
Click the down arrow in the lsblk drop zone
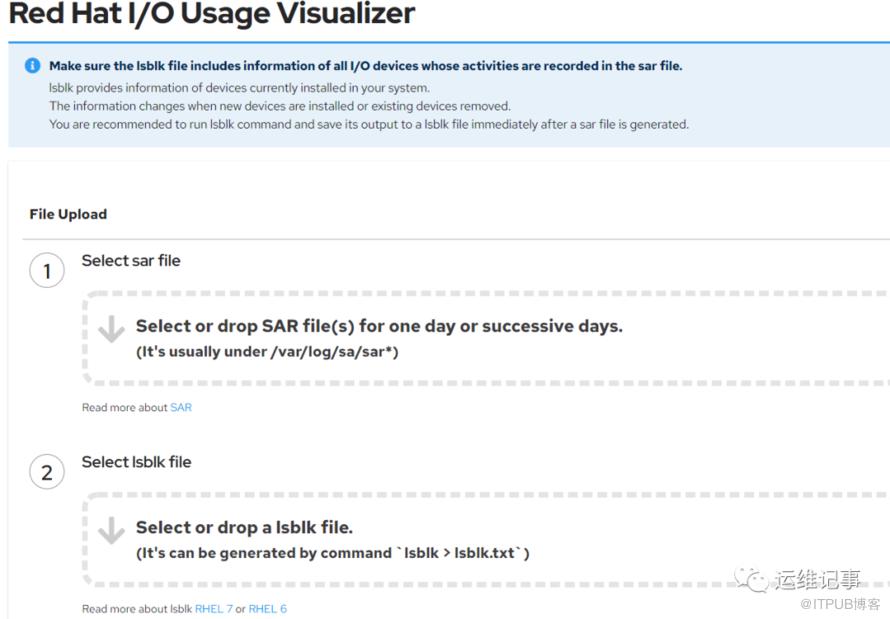(x=111, y=531)
